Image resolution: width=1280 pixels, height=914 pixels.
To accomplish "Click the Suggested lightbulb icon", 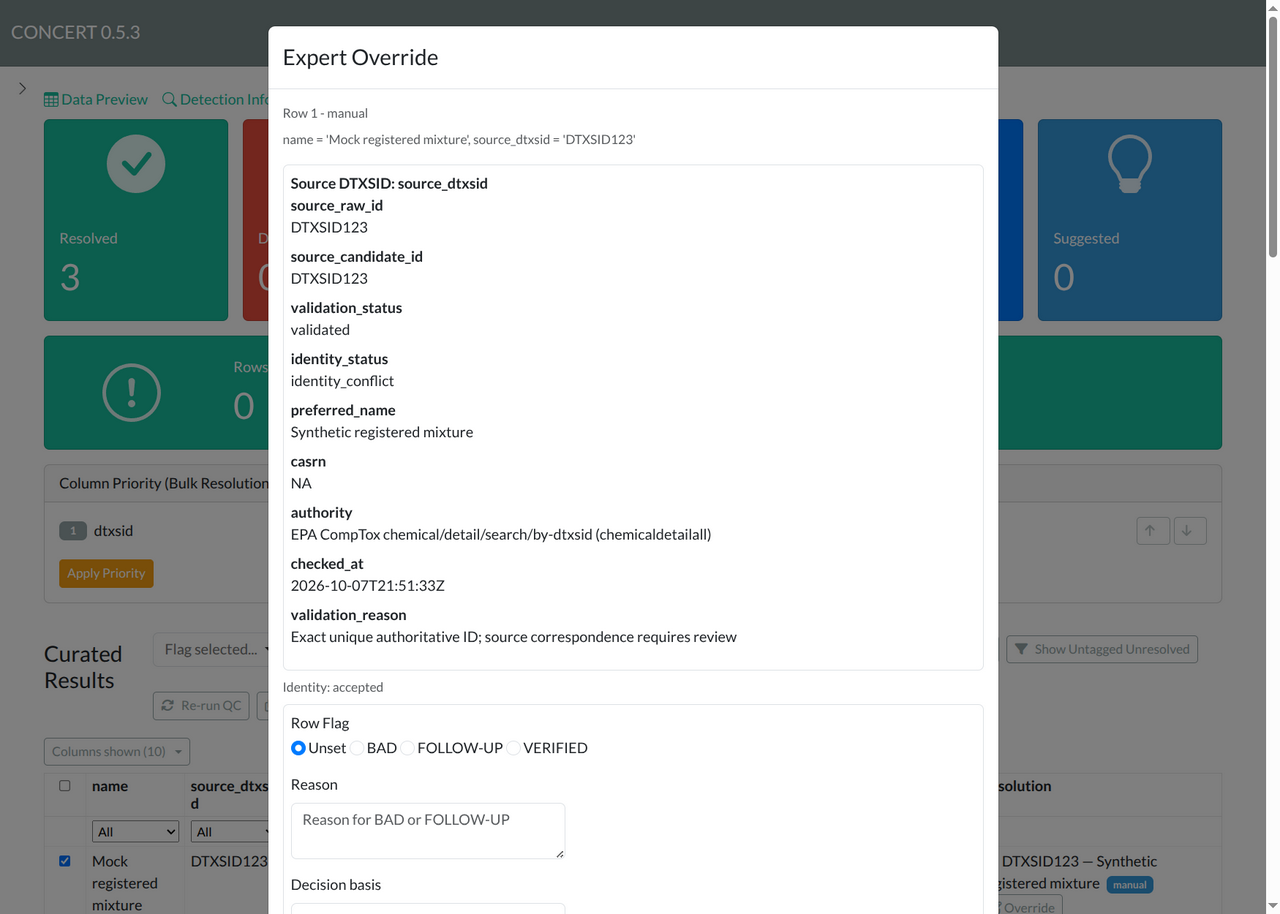I will tap(1130, 164).
